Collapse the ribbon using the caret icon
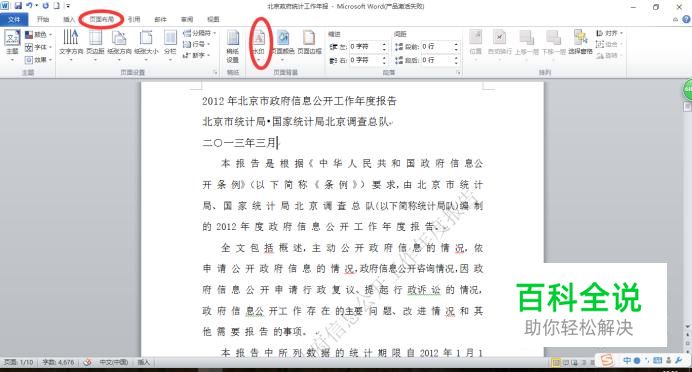This screenshot has height=372, width=692. pos(675,19)
